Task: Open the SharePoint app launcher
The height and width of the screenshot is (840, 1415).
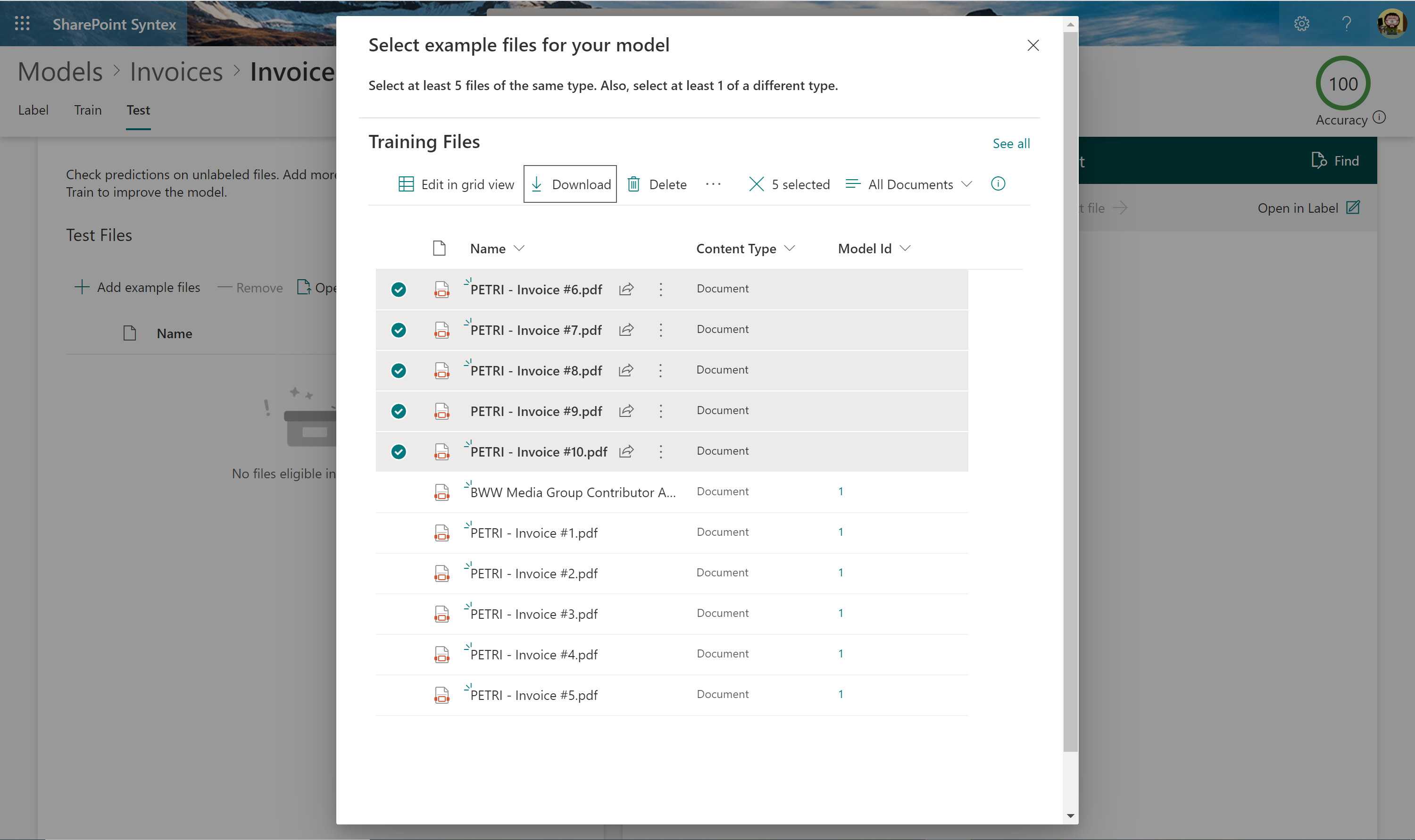Action: [x=22, y=24]
